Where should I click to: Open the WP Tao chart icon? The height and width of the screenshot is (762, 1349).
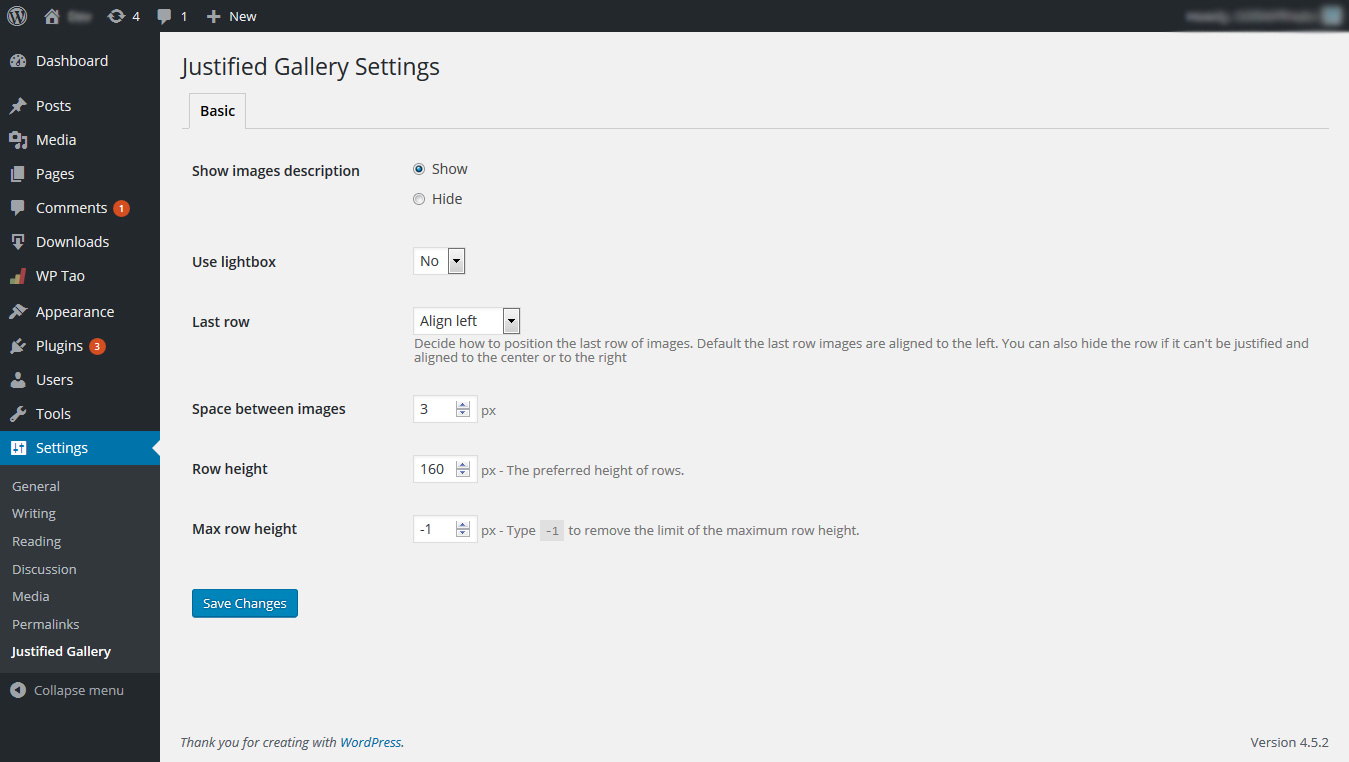tap(18, 276)
